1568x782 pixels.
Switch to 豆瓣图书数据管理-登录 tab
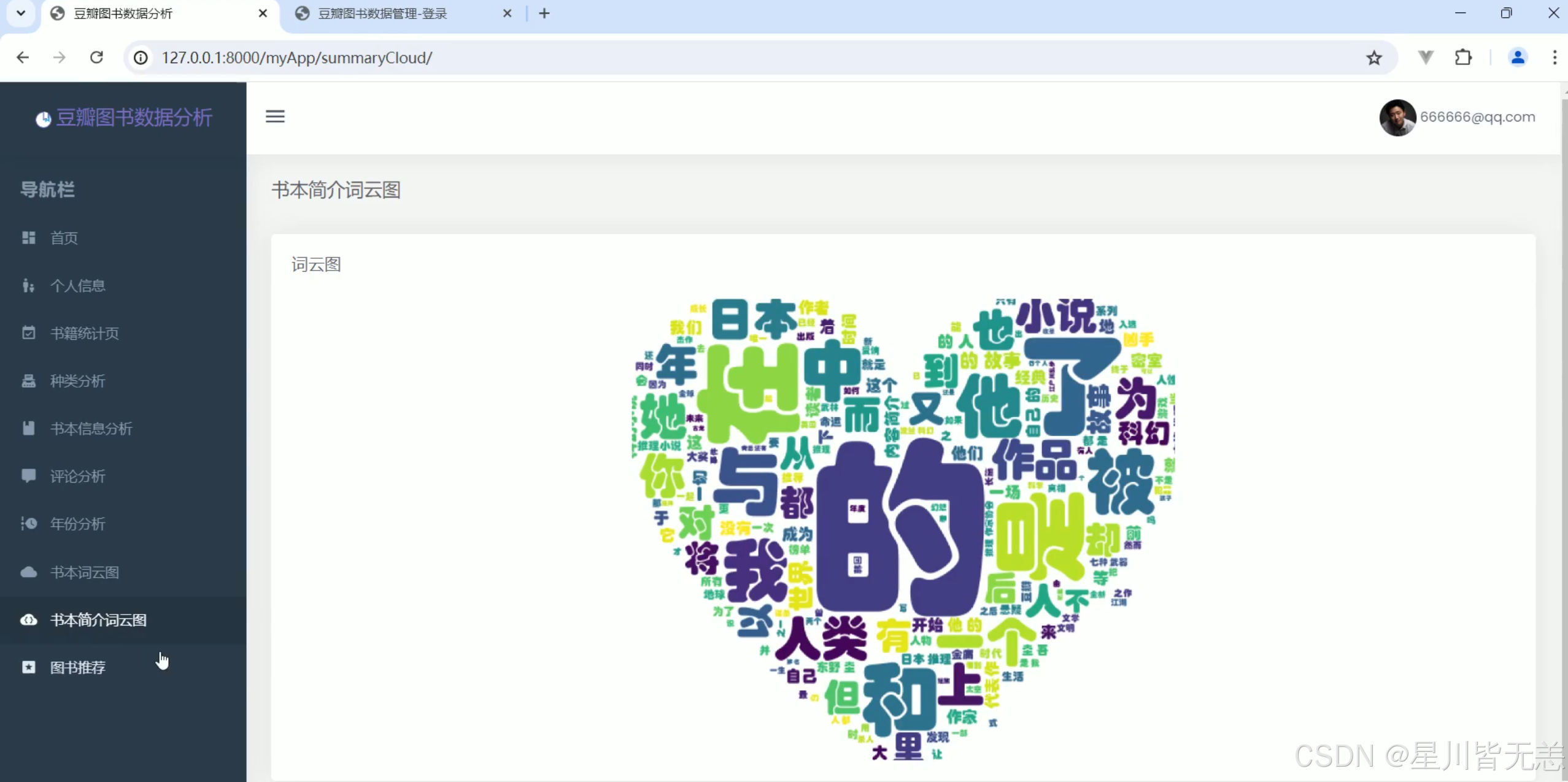pos(382,13)
